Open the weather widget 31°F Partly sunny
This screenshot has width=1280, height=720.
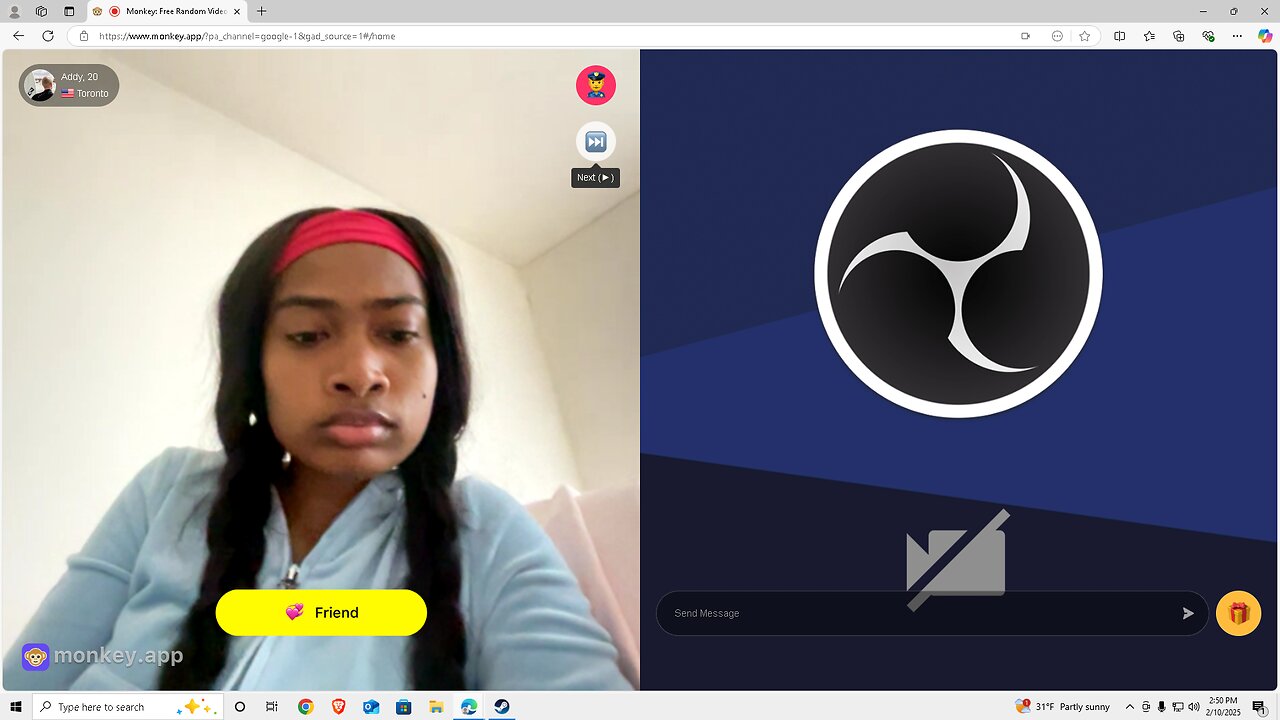point(1062,707)
